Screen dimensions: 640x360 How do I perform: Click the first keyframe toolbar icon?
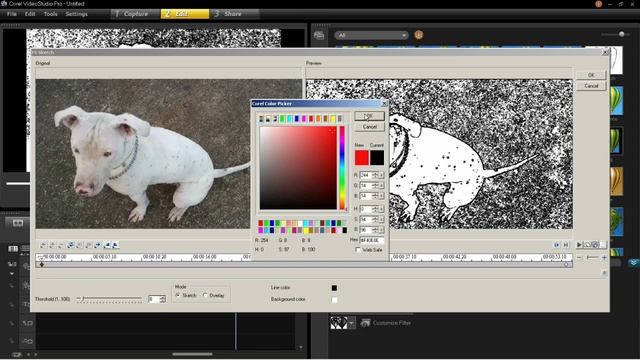click(x=43, y=245)
